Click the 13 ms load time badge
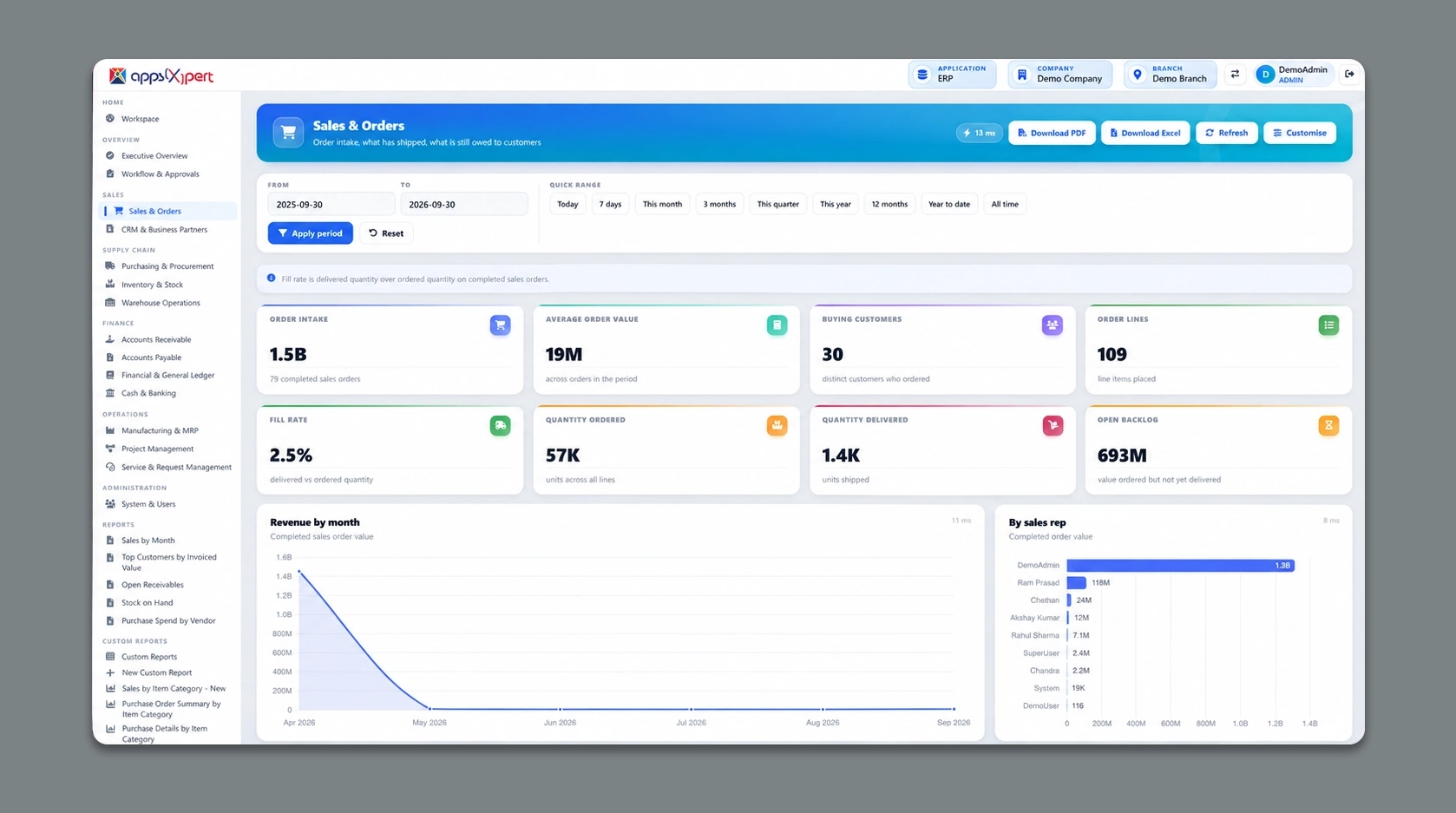 pyautogui.click(x=979, y=133)
